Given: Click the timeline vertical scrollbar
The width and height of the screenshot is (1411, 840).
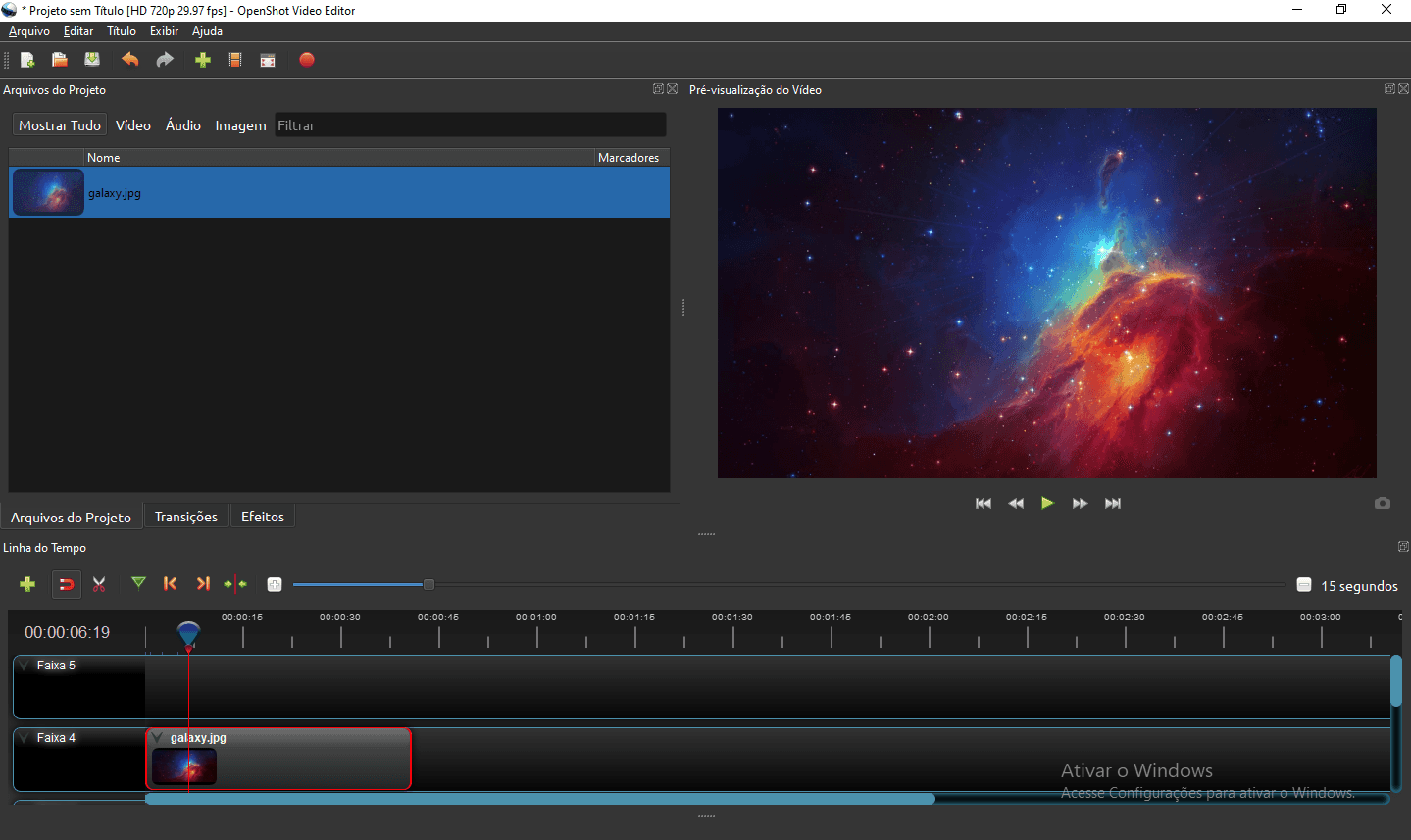Looking at the screenshot, I should (x=1396, y=680).
